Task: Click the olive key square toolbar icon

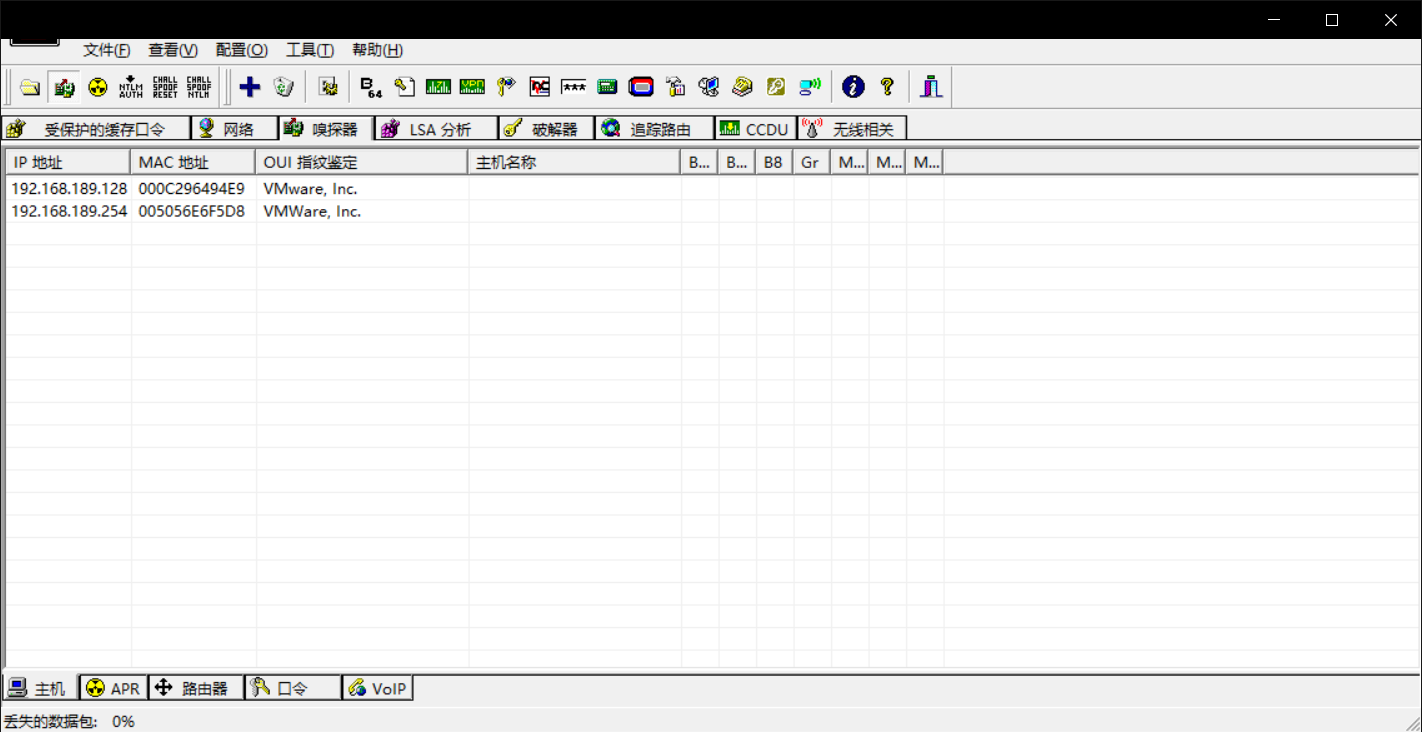Action: click(776, 87)
